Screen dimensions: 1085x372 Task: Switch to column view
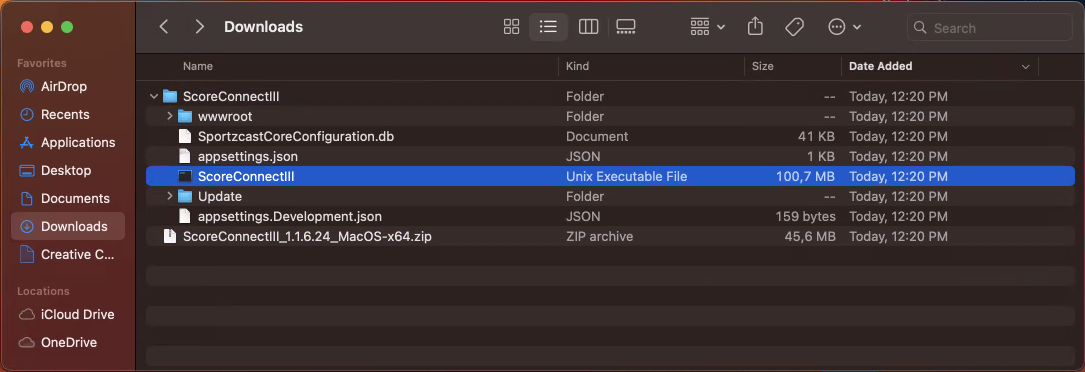588,27
